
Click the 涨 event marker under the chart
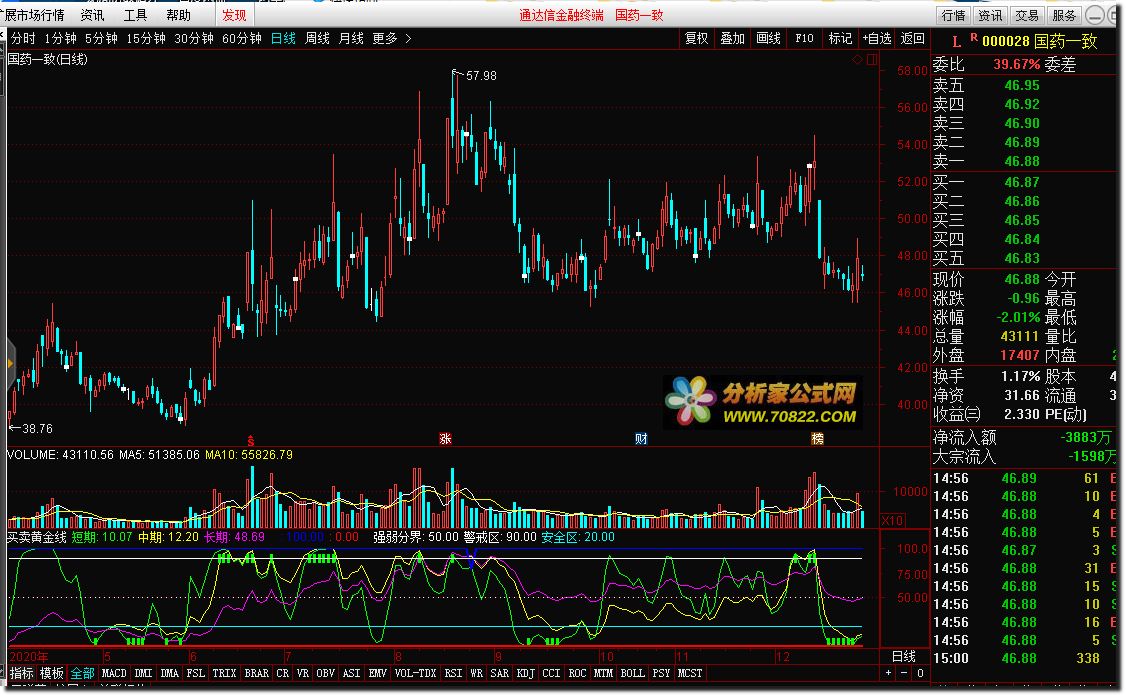click(445, 439)
